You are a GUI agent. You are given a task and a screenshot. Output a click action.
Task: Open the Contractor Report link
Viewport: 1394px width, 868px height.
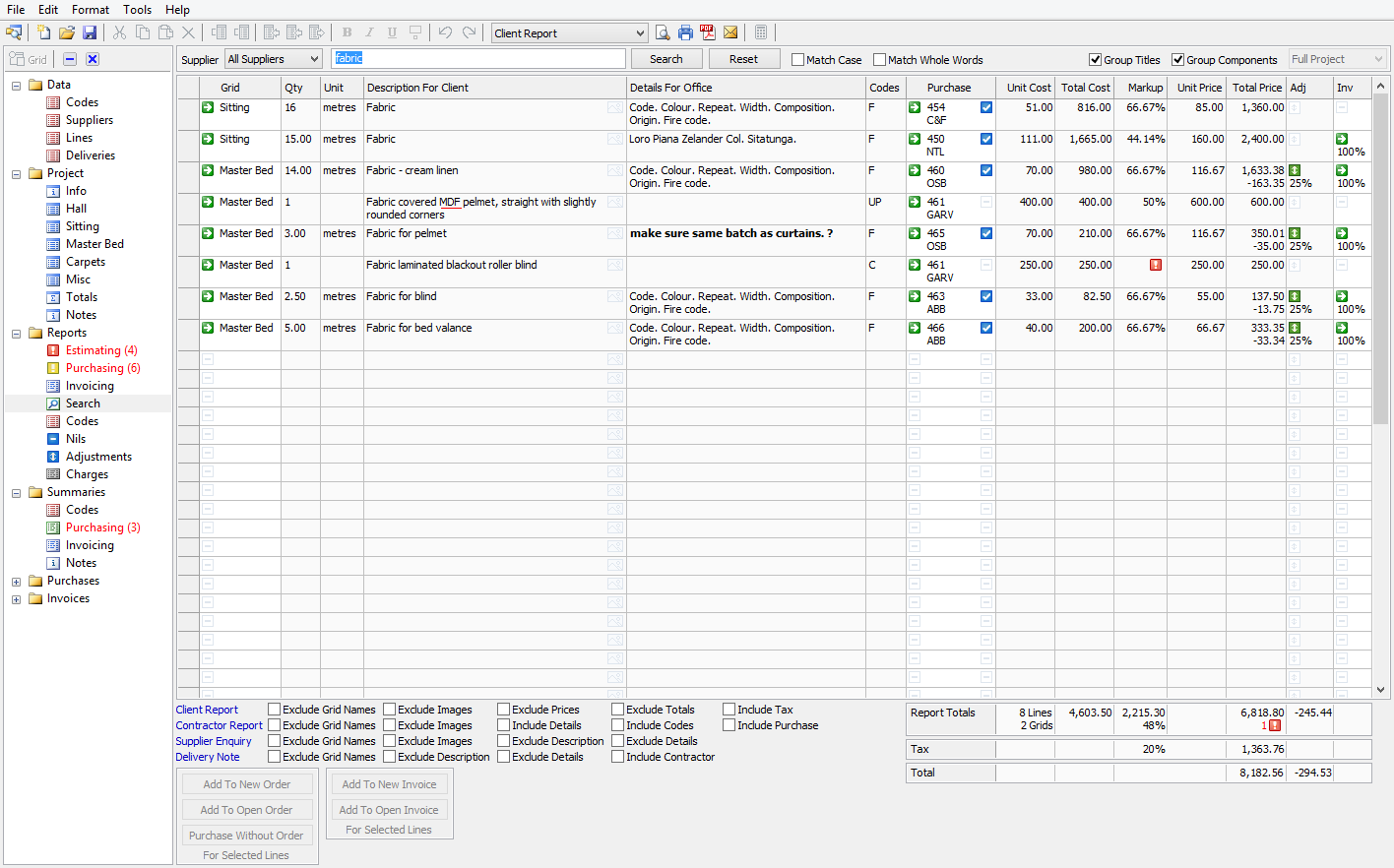(220, 725)
